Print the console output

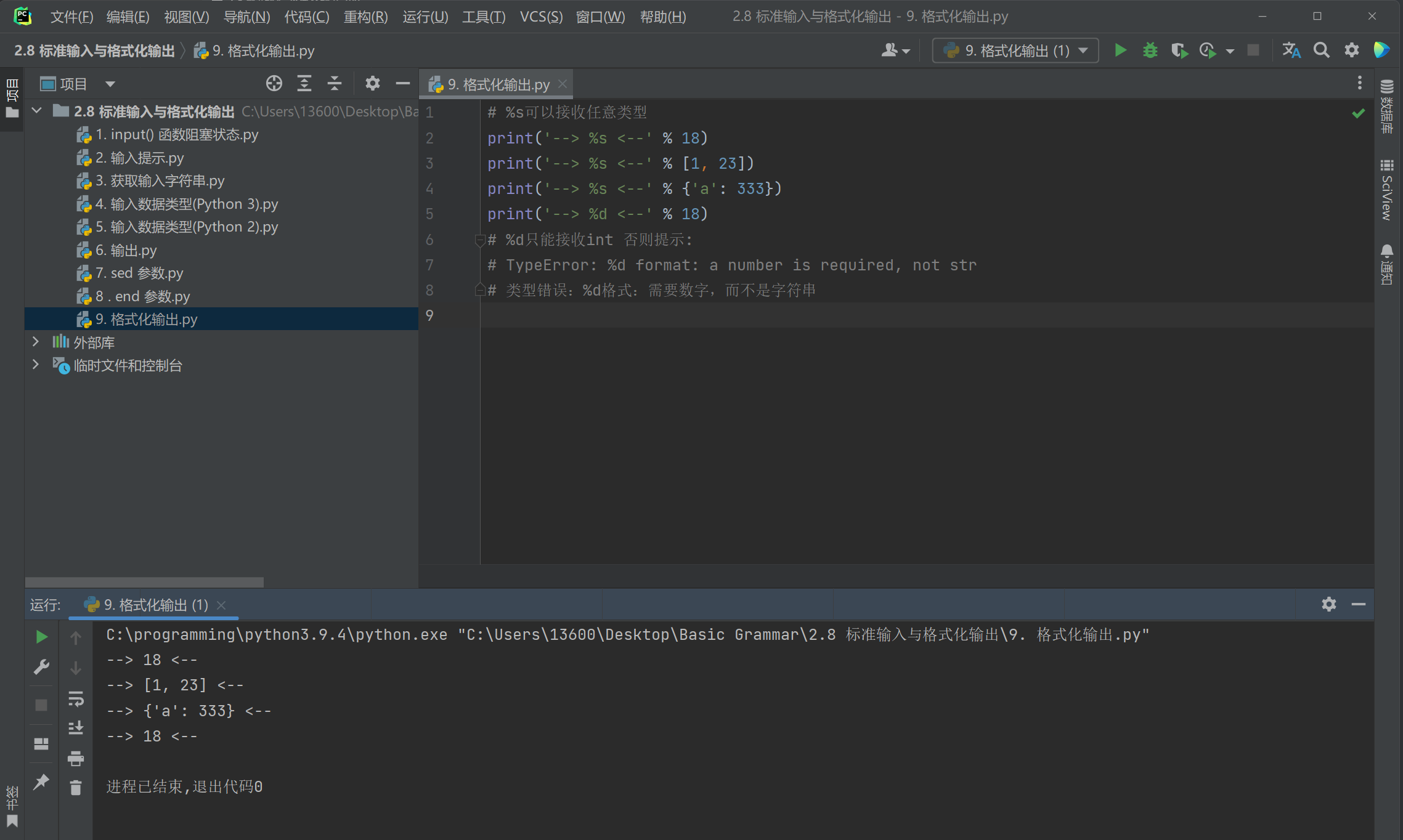point(76,758)
